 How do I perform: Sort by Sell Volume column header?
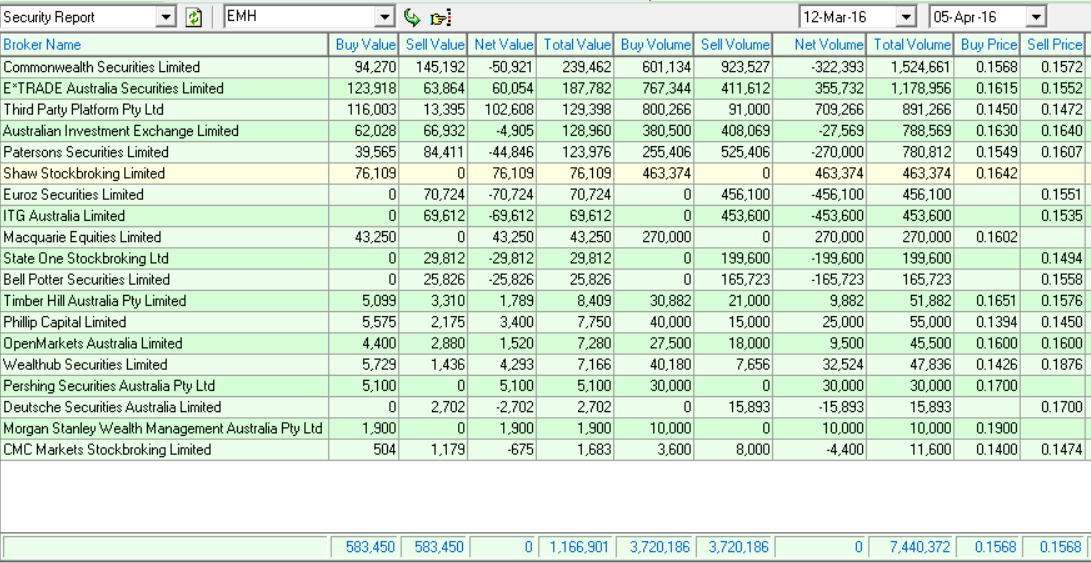pos(733,45)
